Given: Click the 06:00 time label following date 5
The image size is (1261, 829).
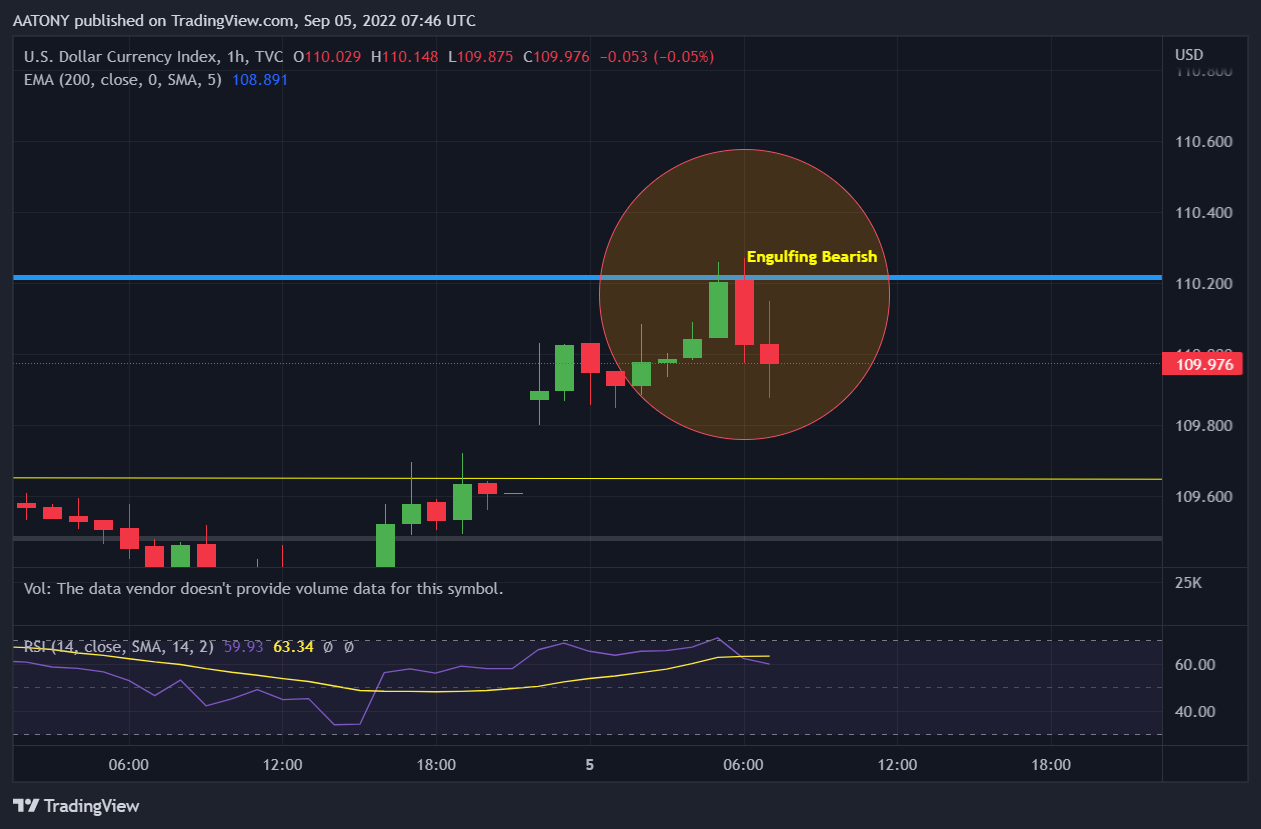Looking at the screenshot, I should [743, 765].
